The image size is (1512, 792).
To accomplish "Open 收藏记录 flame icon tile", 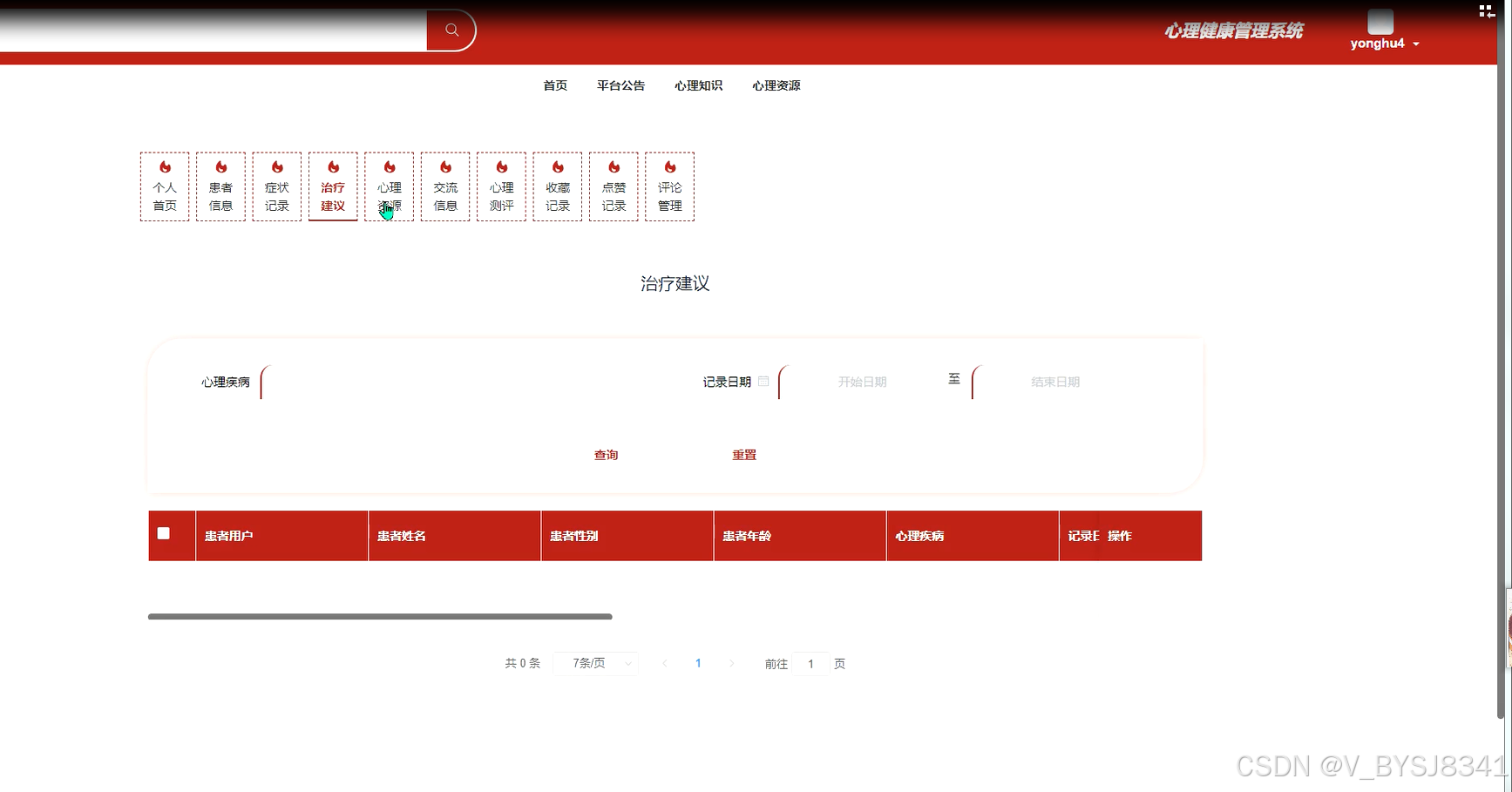I will pos(558,186).
